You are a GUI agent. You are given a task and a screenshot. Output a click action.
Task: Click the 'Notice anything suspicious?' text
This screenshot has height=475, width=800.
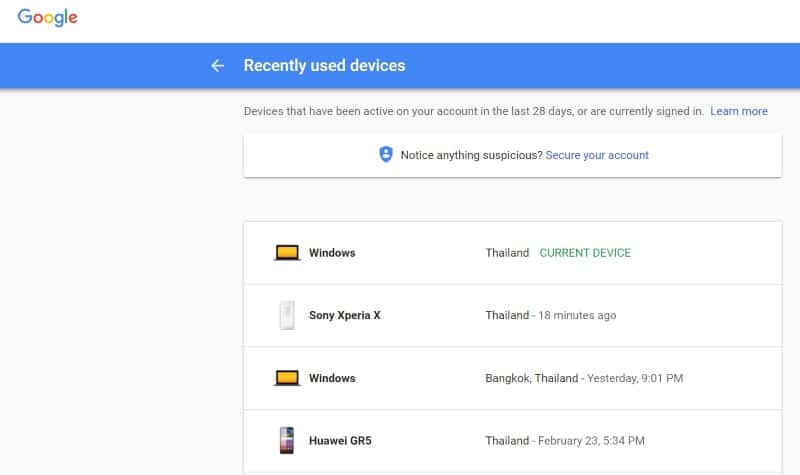[x=471, y=155]
